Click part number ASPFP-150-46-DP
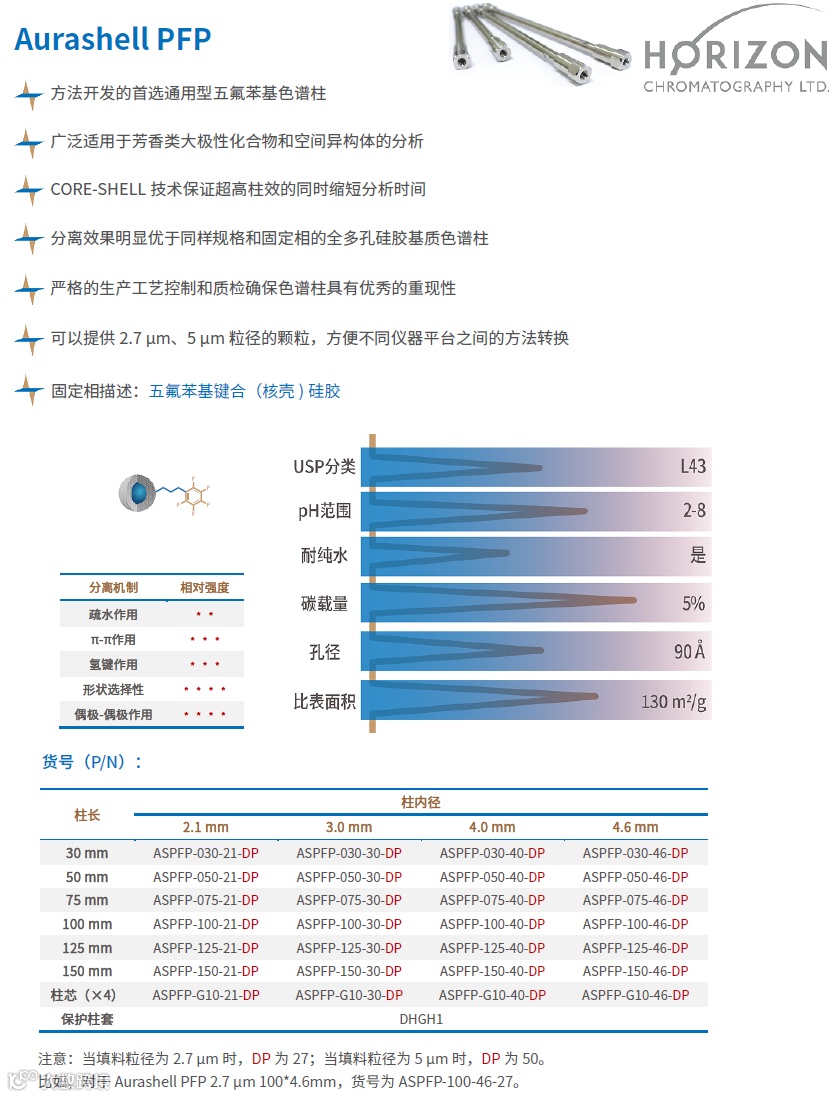 pyautogui.click(x=635, y=971)
